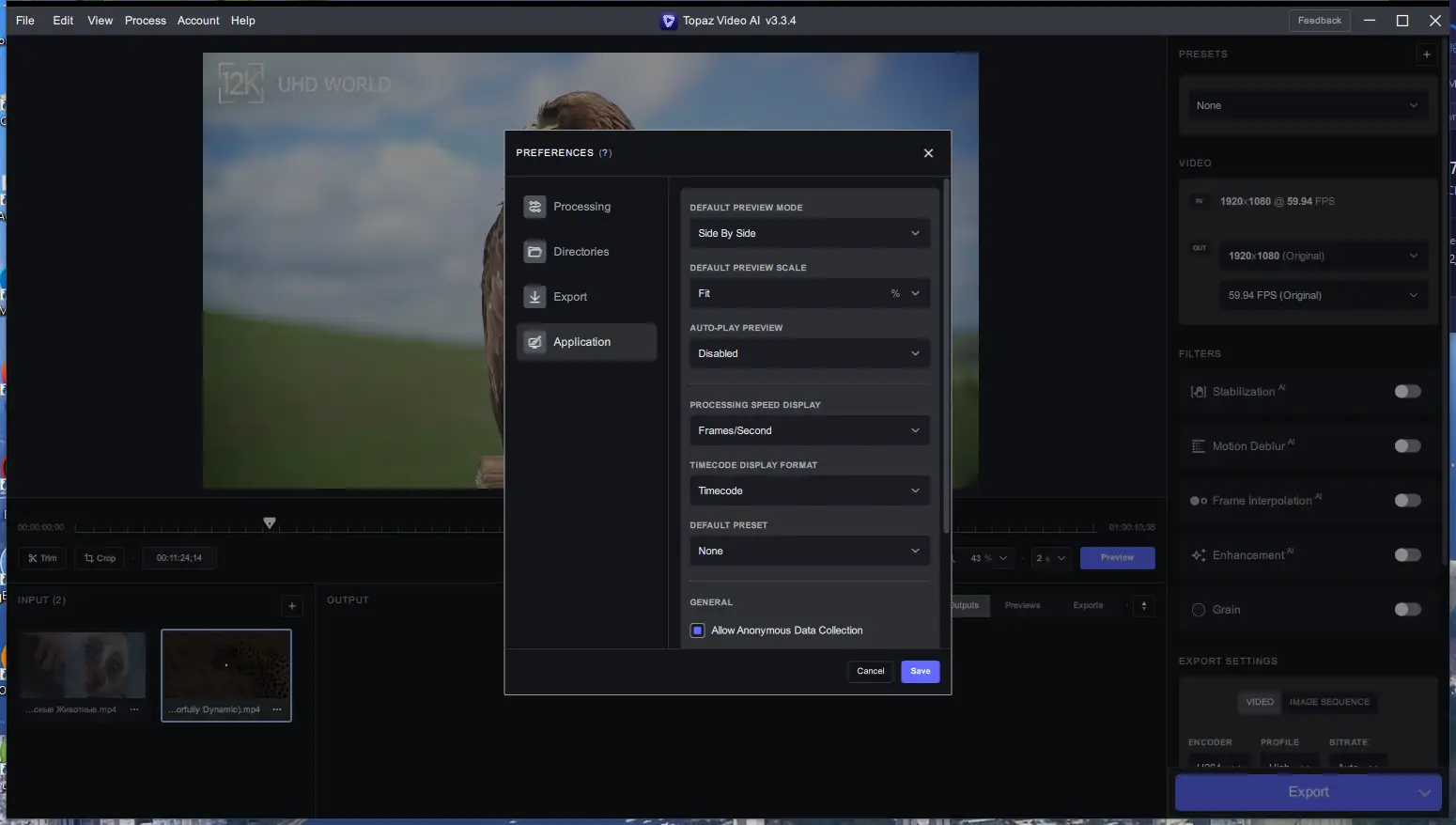Click the Stabilization filter icon

point(1199,392)
